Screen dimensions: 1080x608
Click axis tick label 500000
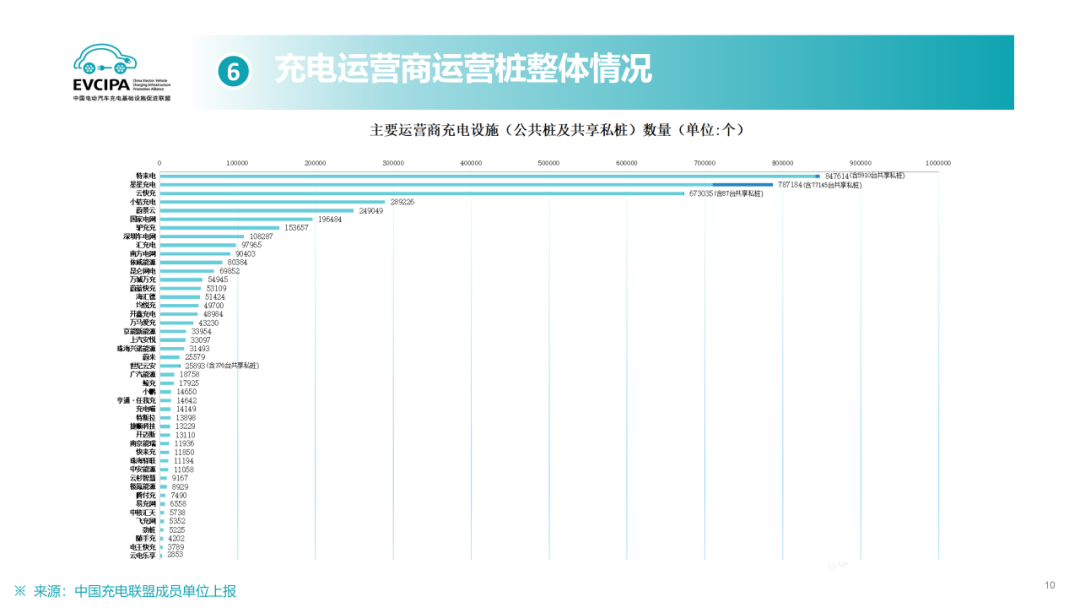(548, 163)
